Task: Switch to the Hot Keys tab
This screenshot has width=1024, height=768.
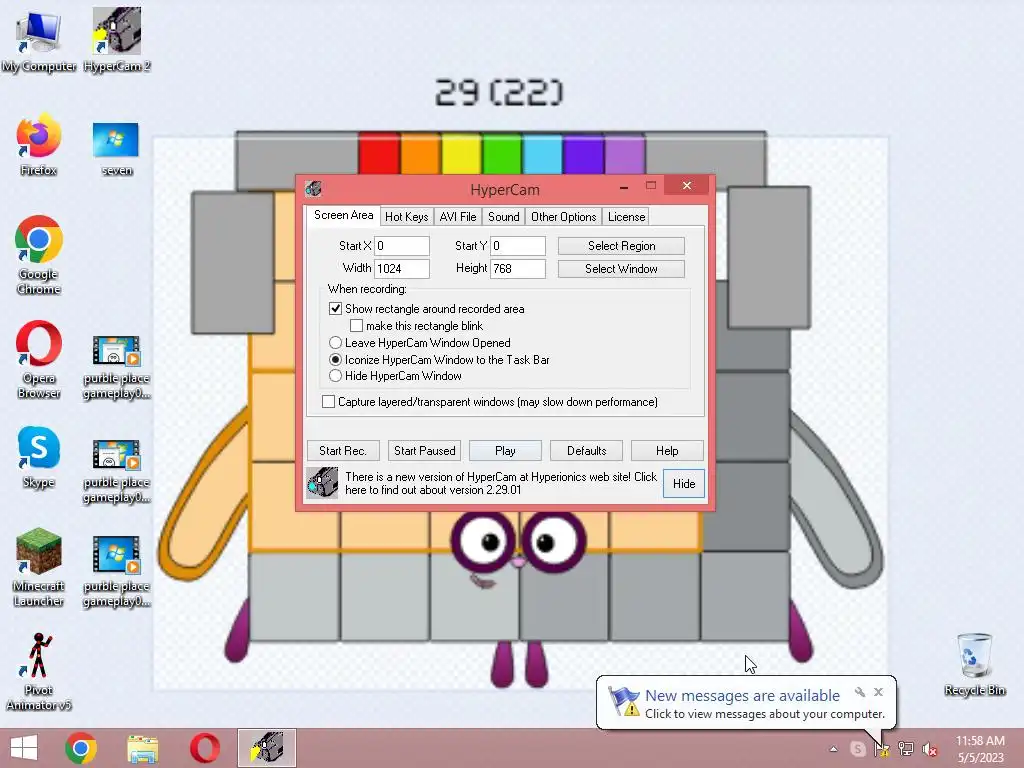Action: 406,217
